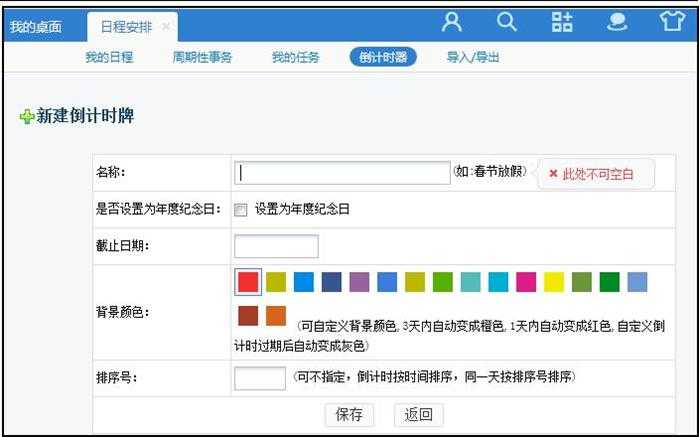Pick the bright green color swatch
The height and width of the screenshot is (437, 699).
pos(443,282)
